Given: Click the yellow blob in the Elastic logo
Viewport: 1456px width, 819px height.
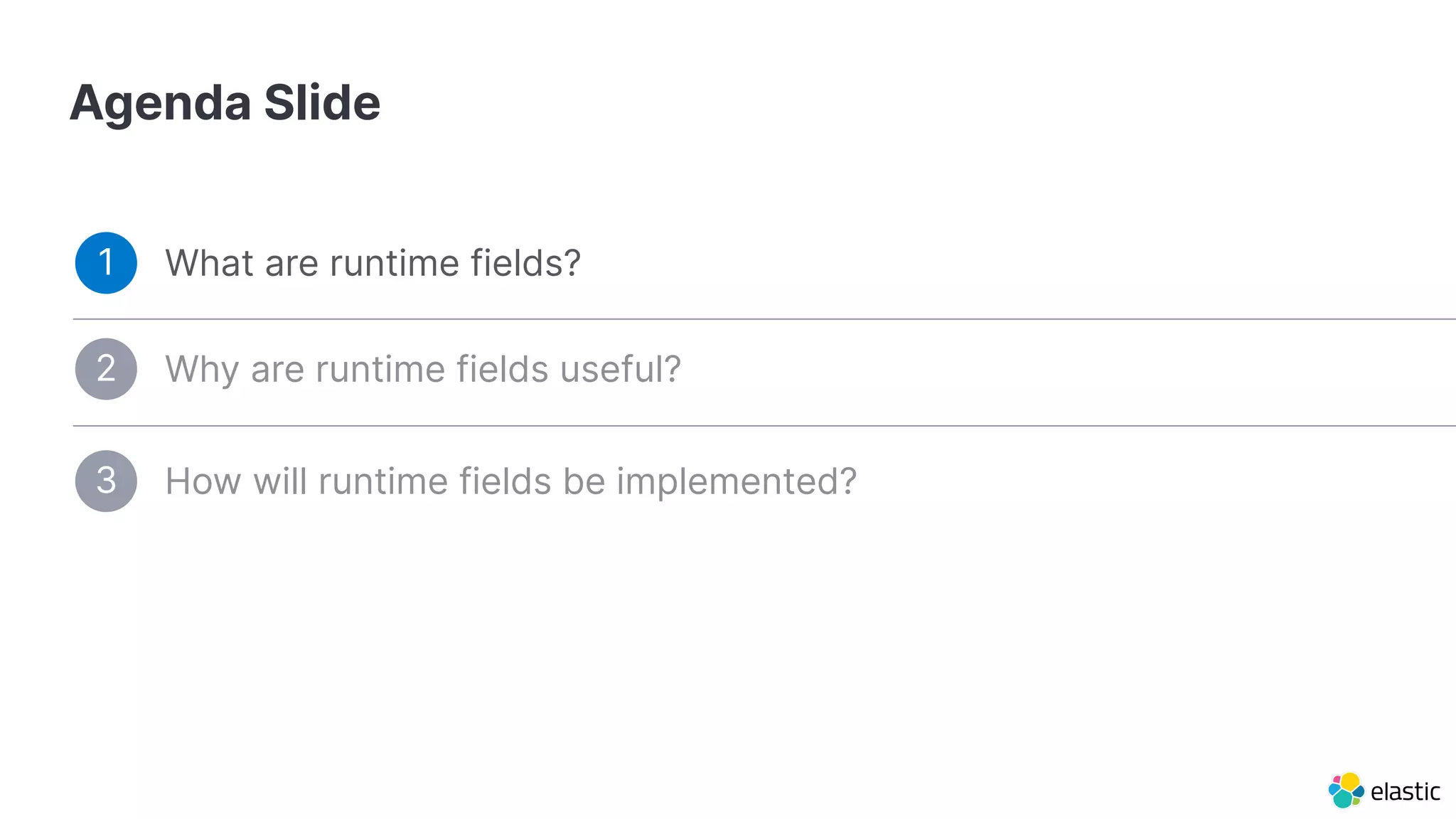Looking at the screenshot, I should point(1349,781).
